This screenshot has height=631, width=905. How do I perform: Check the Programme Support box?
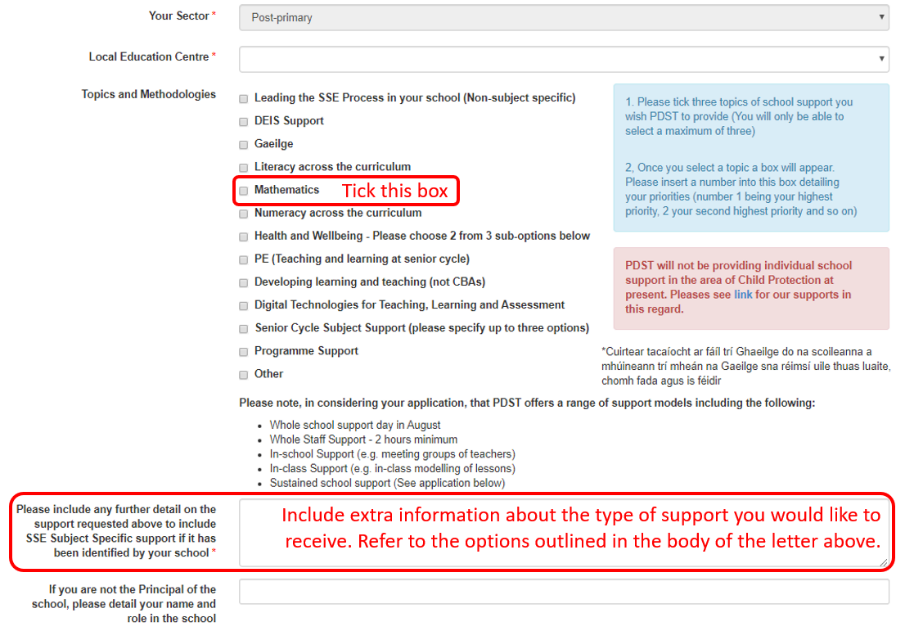pyautogui.click(x=244, y=352)
